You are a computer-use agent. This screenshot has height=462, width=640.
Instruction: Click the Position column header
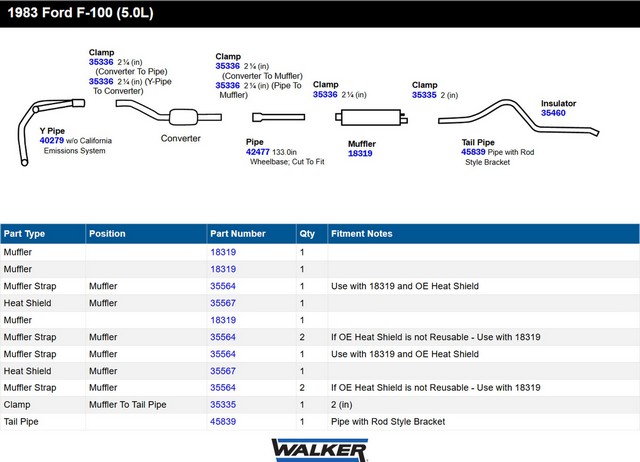(146, 234)
